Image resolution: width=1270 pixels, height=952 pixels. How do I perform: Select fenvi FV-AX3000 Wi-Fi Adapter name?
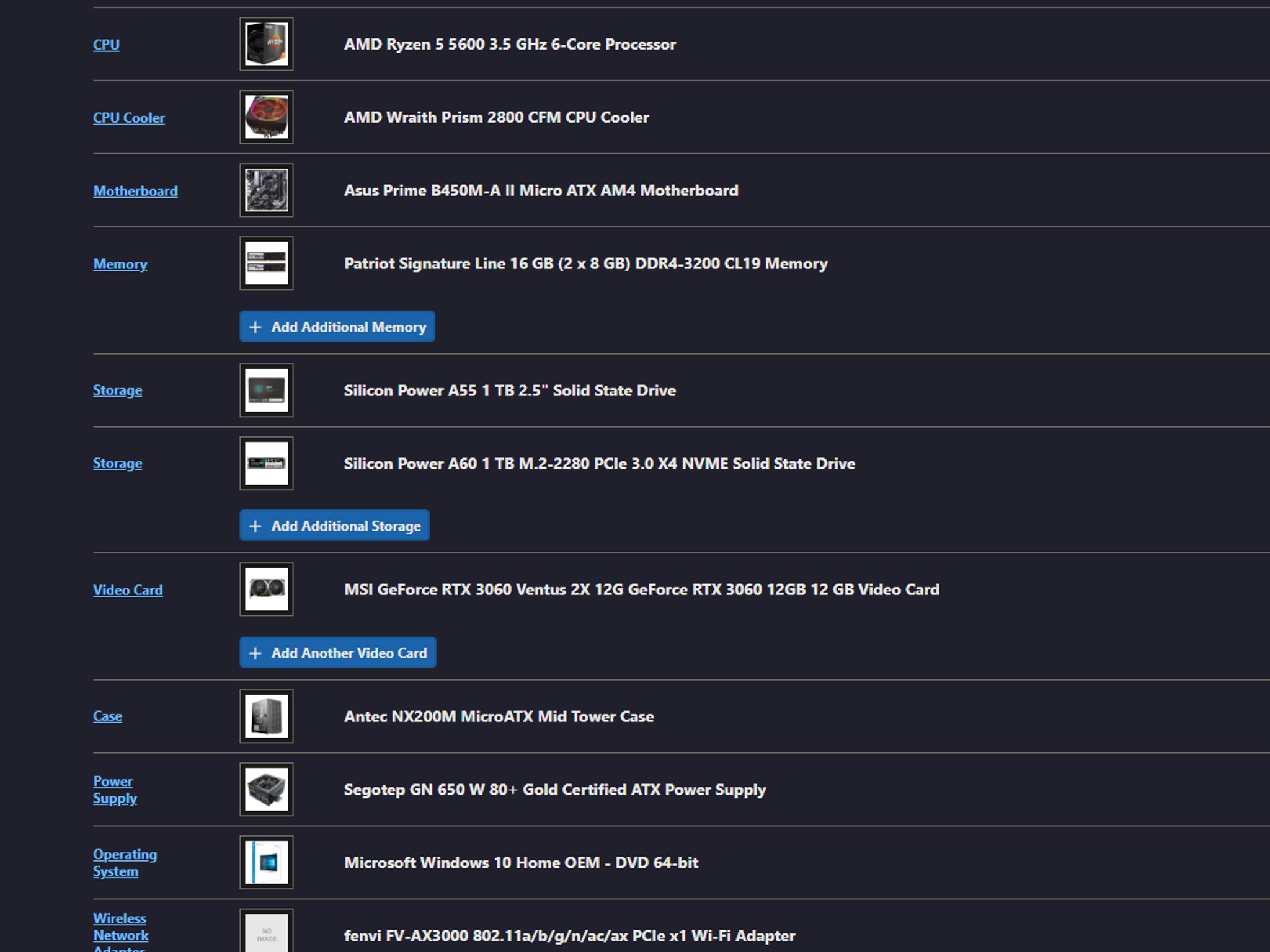tap(569, 936)
